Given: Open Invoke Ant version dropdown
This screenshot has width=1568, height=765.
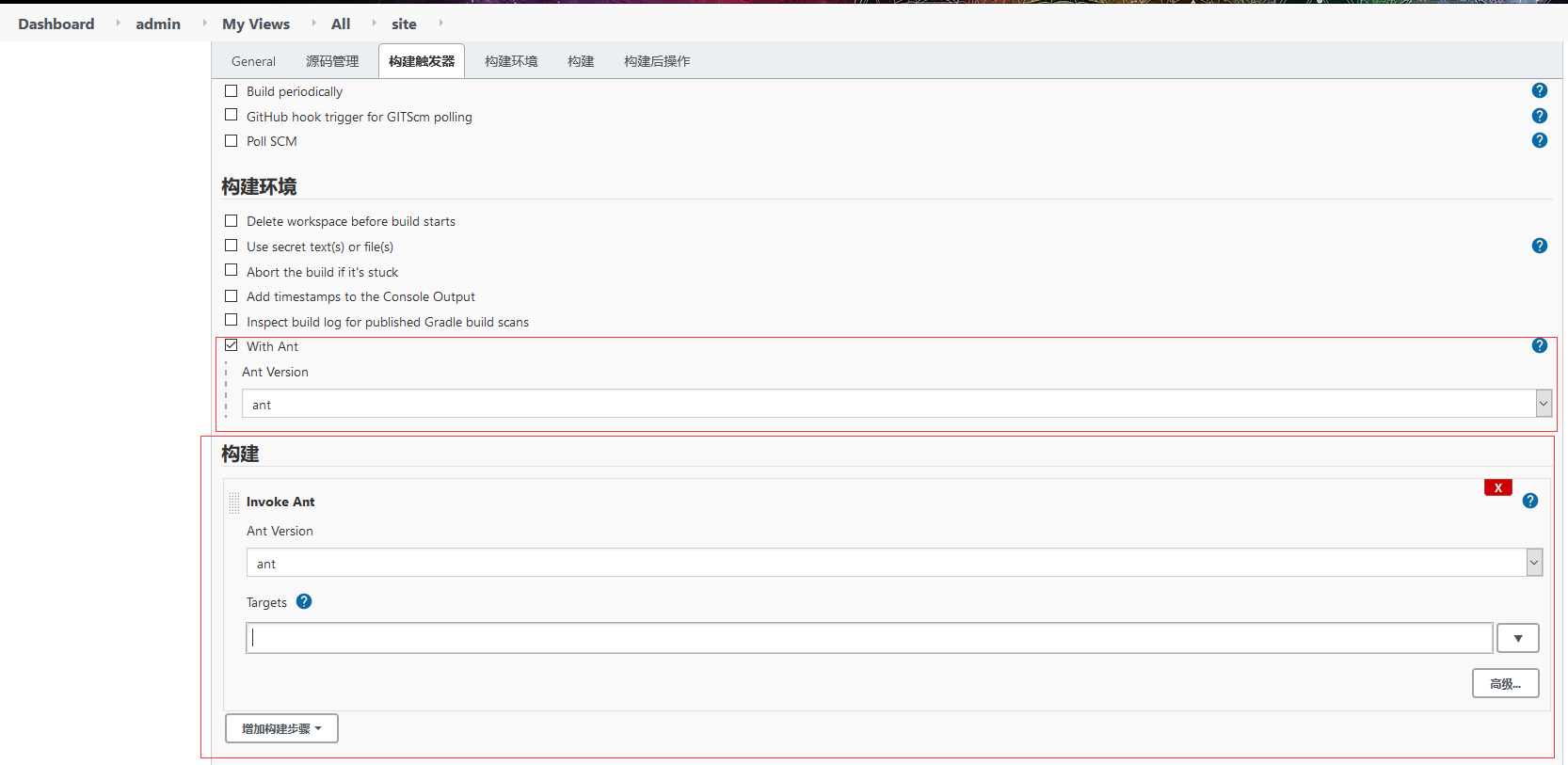Looking at the screenshot, I should click(894, 563).
